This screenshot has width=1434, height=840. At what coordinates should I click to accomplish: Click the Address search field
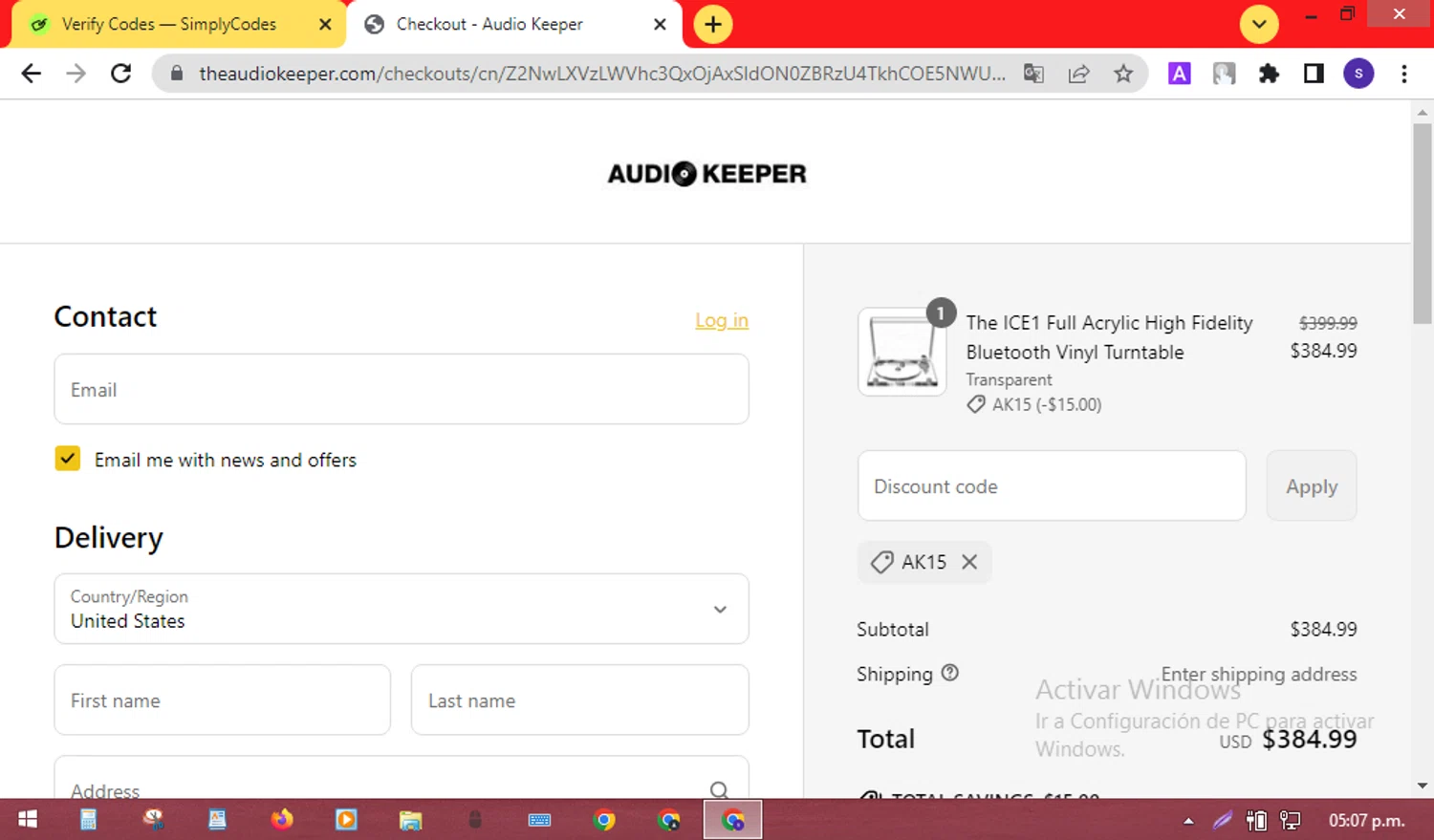[x=402, y=778]
